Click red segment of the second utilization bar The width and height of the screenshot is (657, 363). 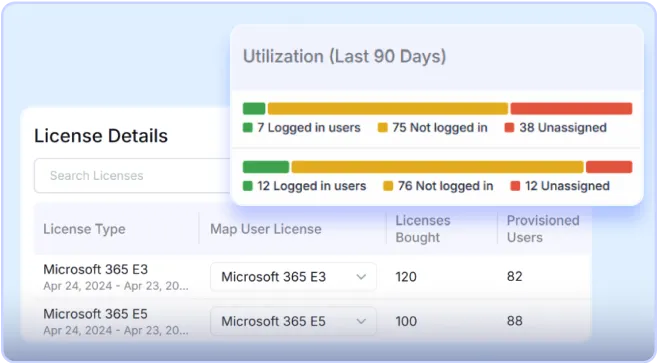point(609,167)
